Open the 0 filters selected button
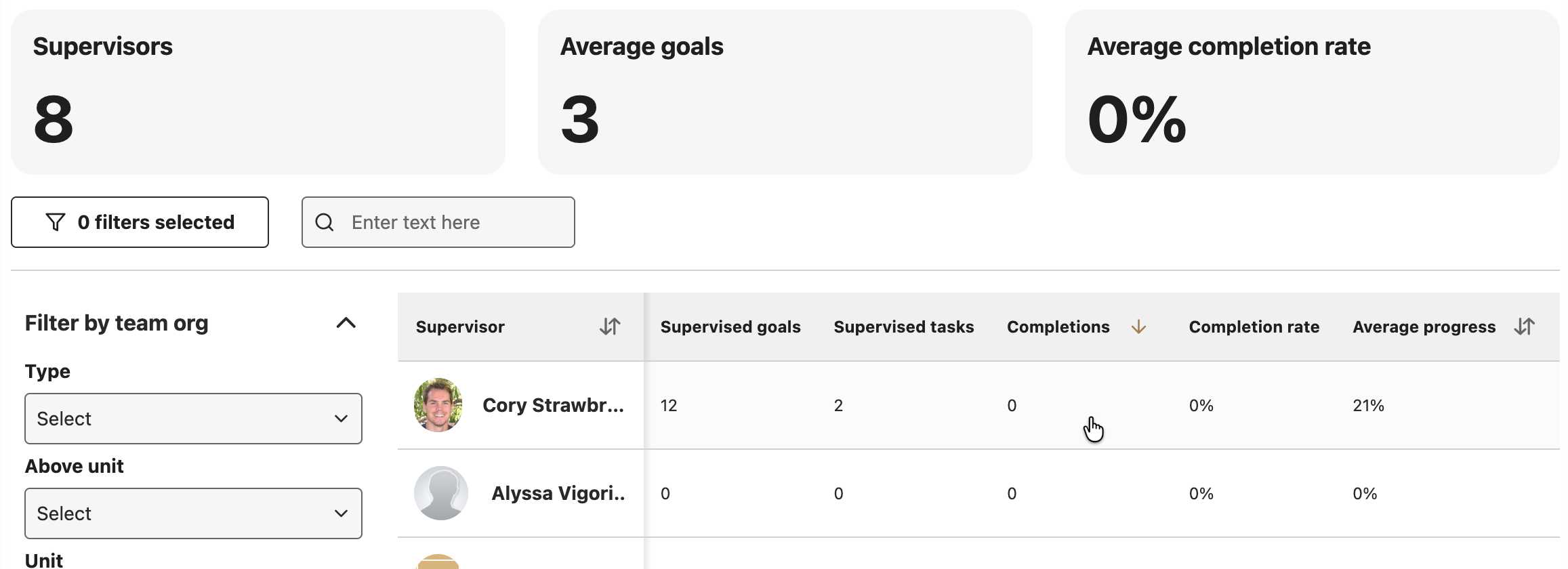Viewport: 1568px width, 569px height. click(x=140, y=222)
